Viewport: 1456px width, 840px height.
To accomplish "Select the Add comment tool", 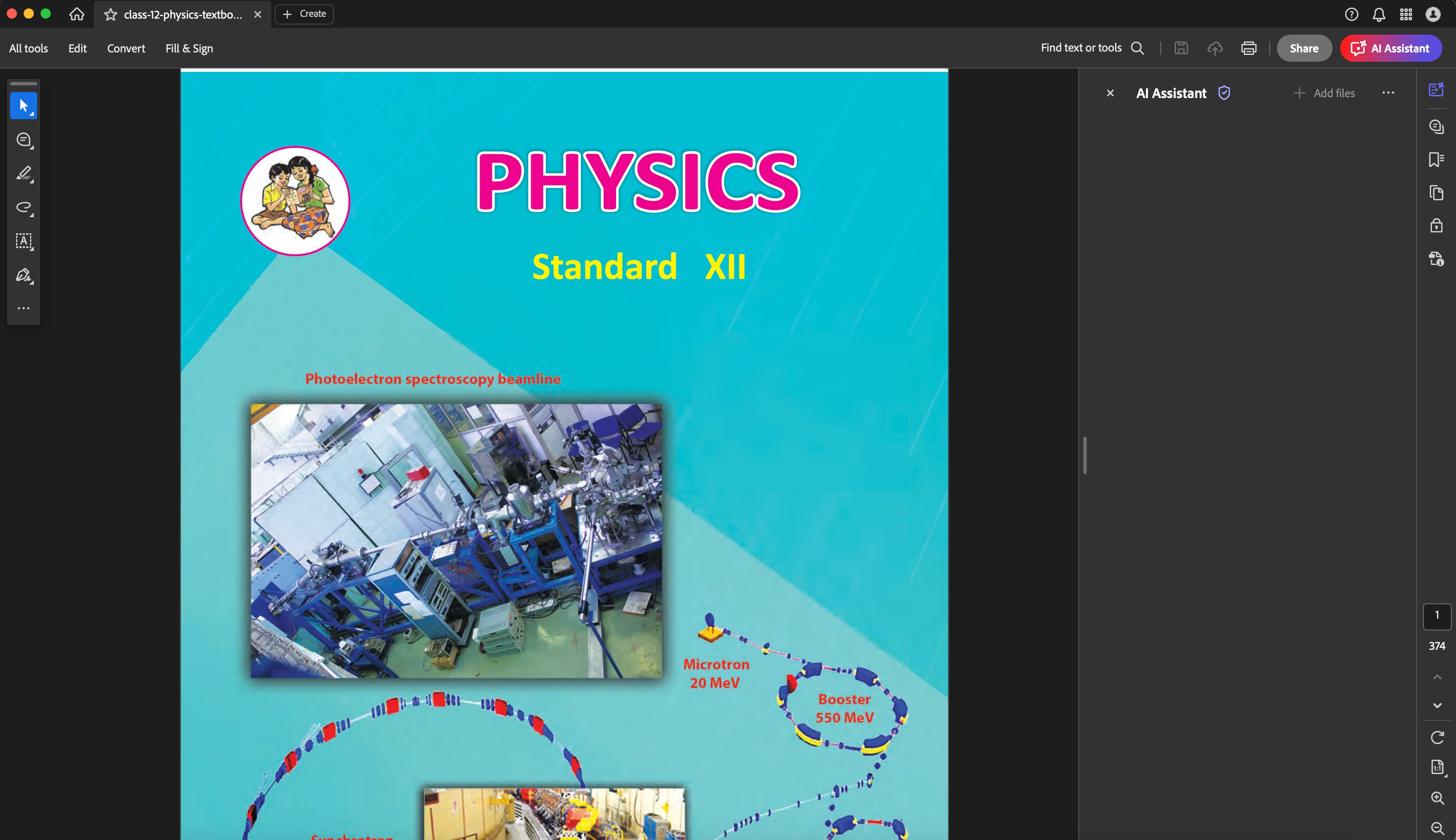I will pos(23,139).
